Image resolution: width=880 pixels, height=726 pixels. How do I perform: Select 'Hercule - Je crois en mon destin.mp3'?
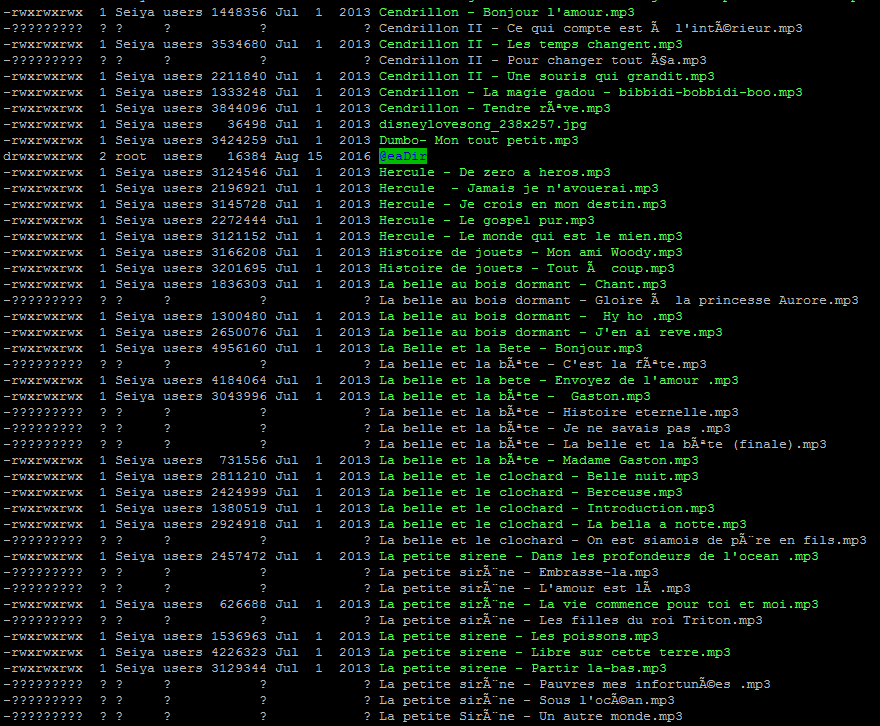[523, 204]
